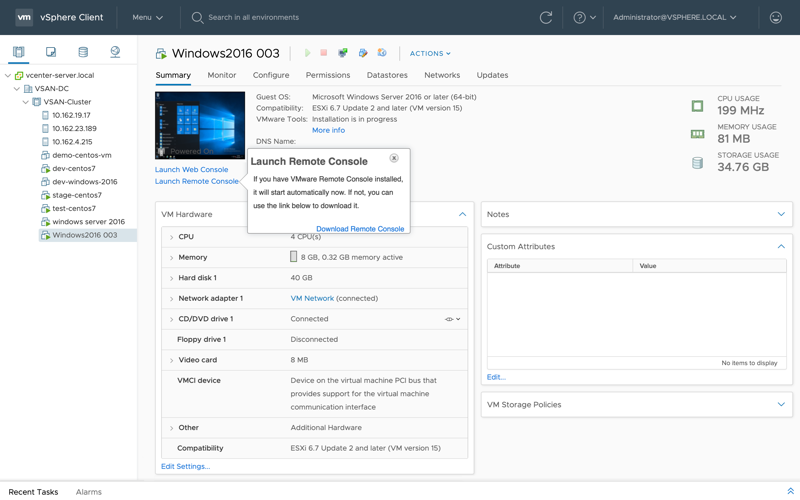Click the VM Network link
800x500 pixels.
pos(312,298)
